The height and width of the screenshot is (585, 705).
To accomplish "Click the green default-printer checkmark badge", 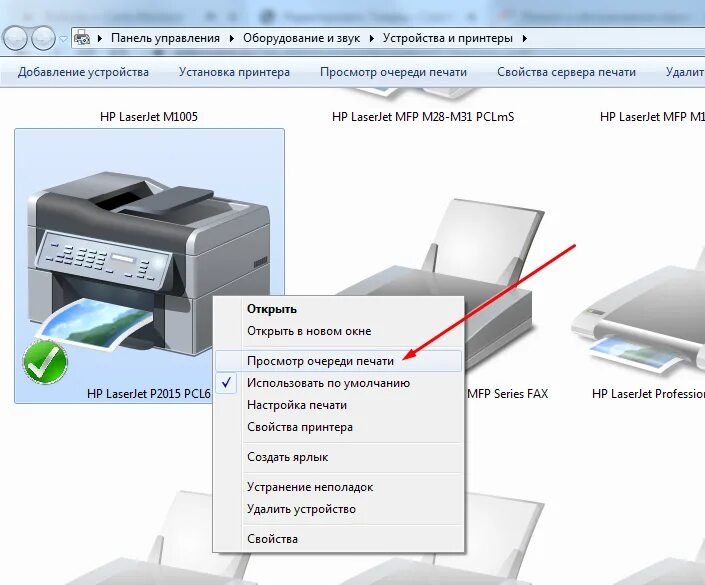I will (x=45, y=362).
